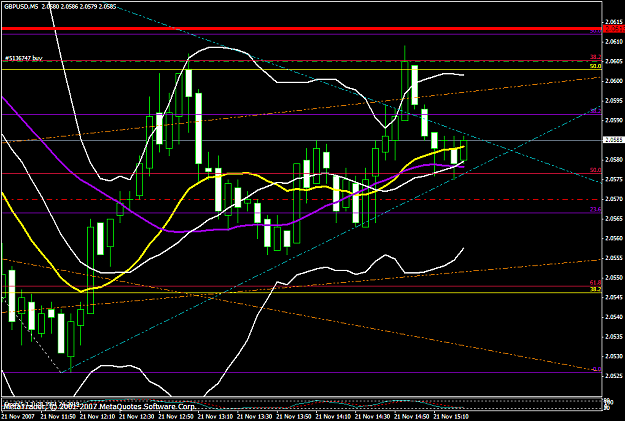Click the 21 Nov 12:50 time label
This screenshot has width=625, height=421.
pyautogui.click(x=176, y=417)
